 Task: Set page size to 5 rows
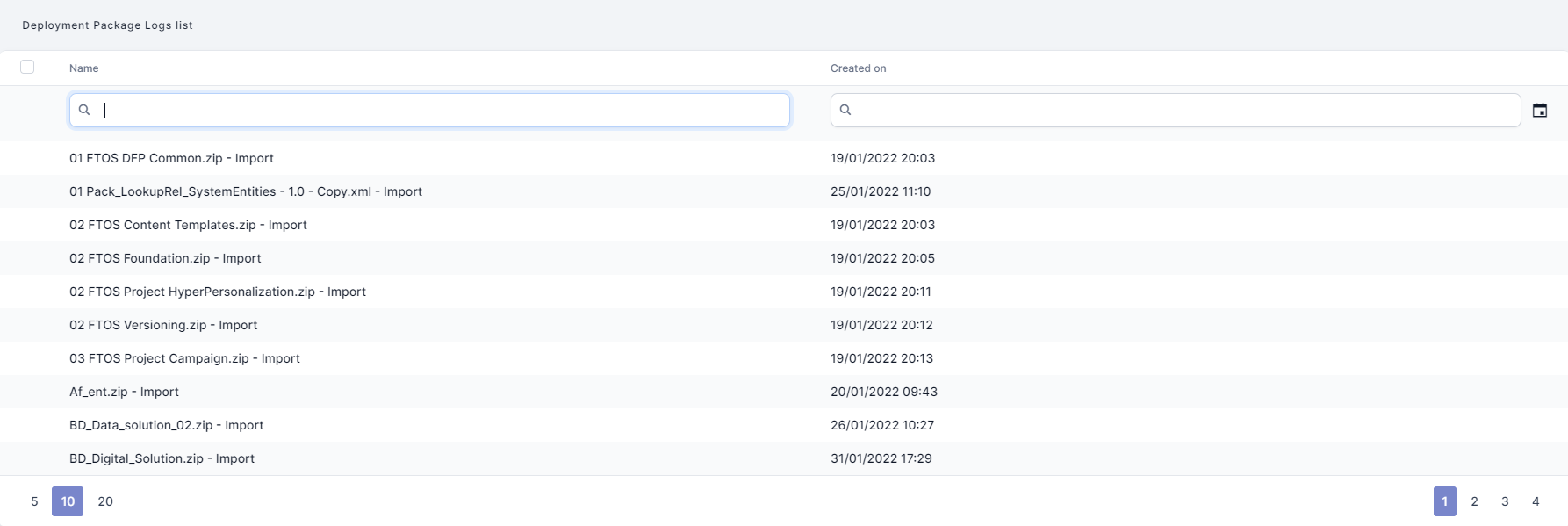(34, 501)
